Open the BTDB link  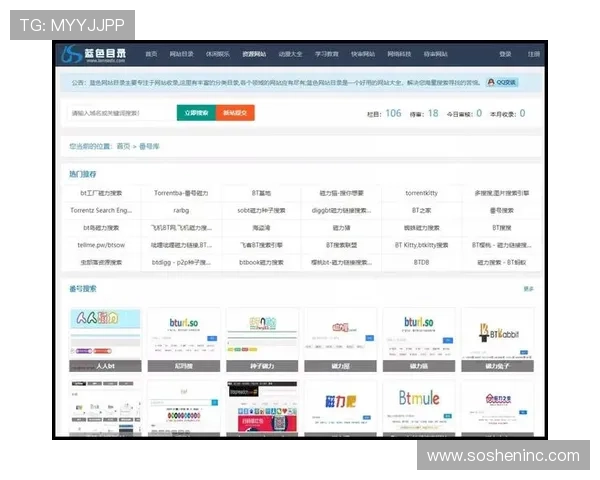[x=422, y=262]
